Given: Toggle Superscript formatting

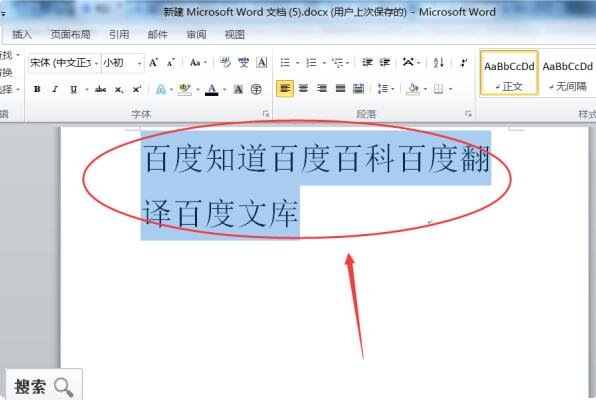Looking at the screenshot, I should 136,89.
